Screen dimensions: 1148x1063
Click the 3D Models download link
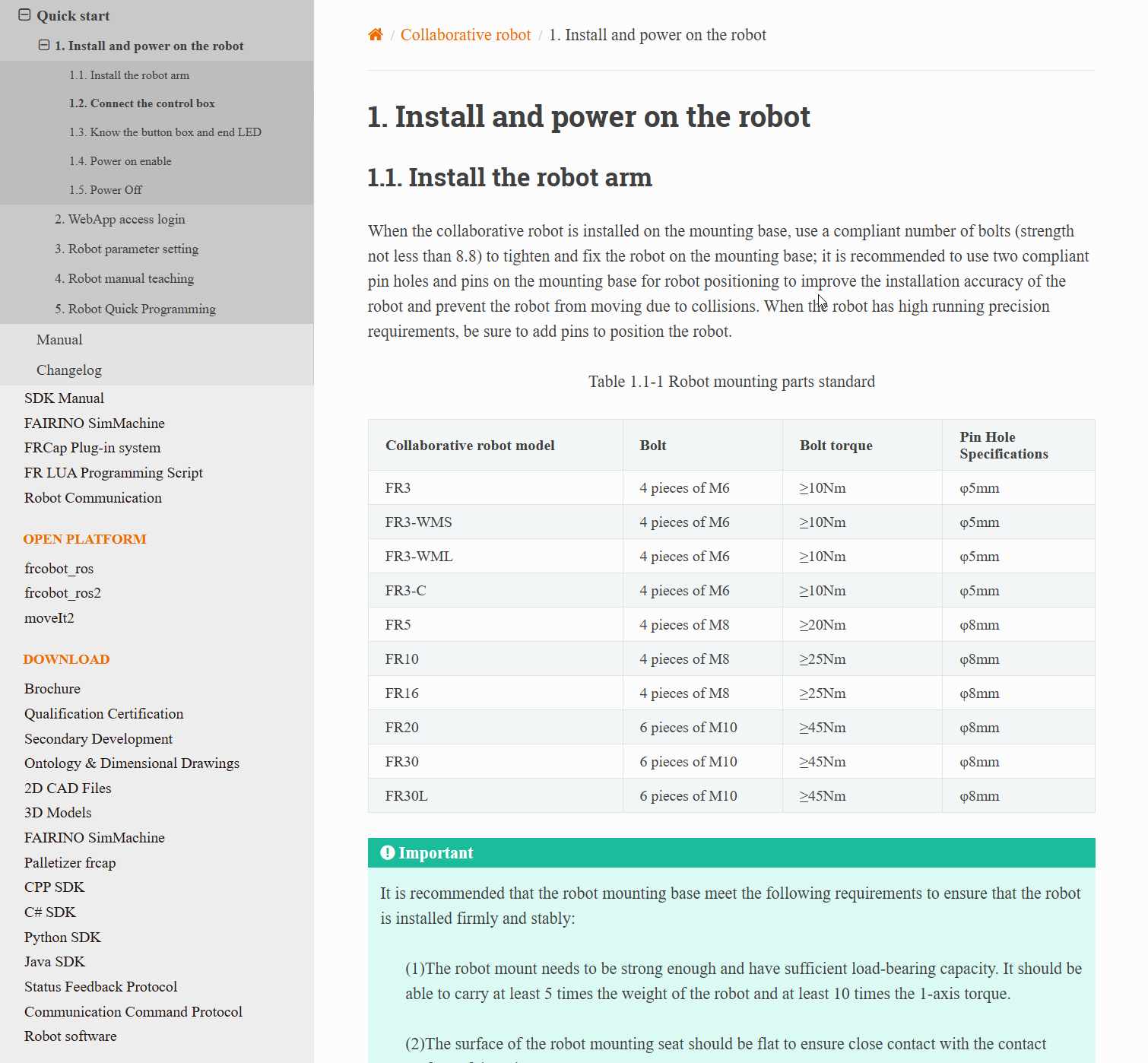[58, 813]
